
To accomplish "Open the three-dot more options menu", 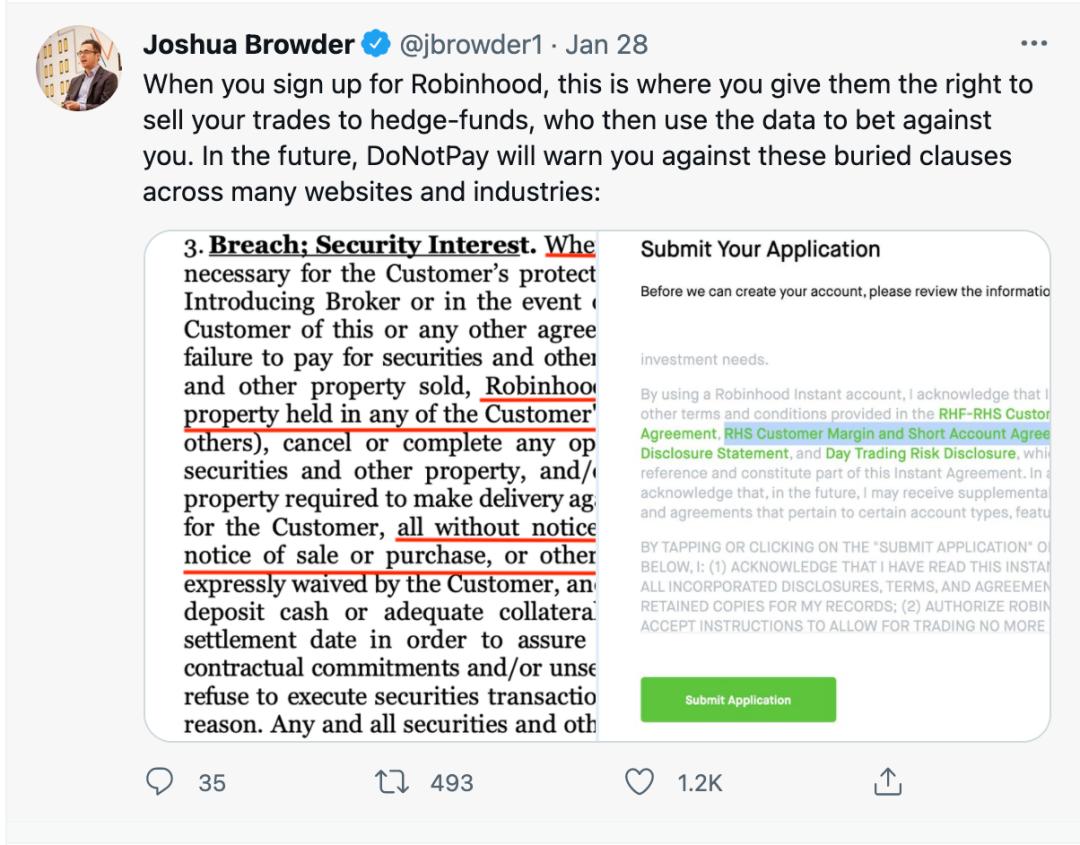I will click(1033, 45).
